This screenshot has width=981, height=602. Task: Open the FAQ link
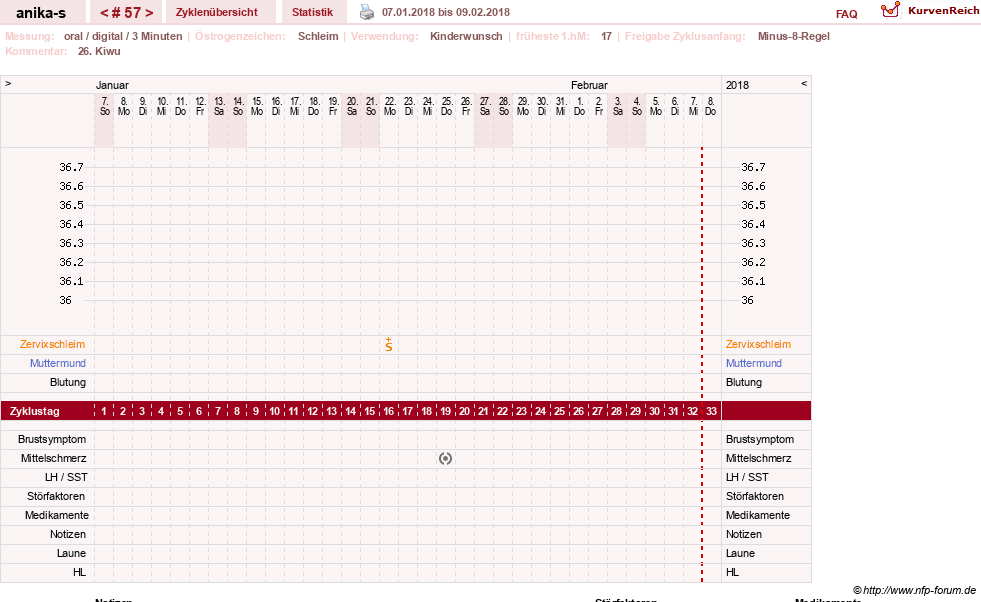846,14
